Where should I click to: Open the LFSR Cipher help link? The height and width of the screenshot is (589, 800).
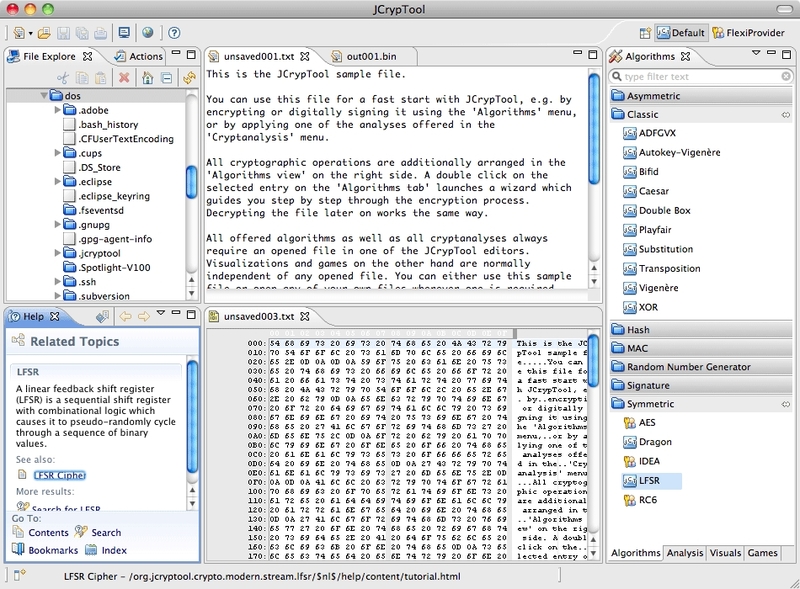[x=59, y=475]
